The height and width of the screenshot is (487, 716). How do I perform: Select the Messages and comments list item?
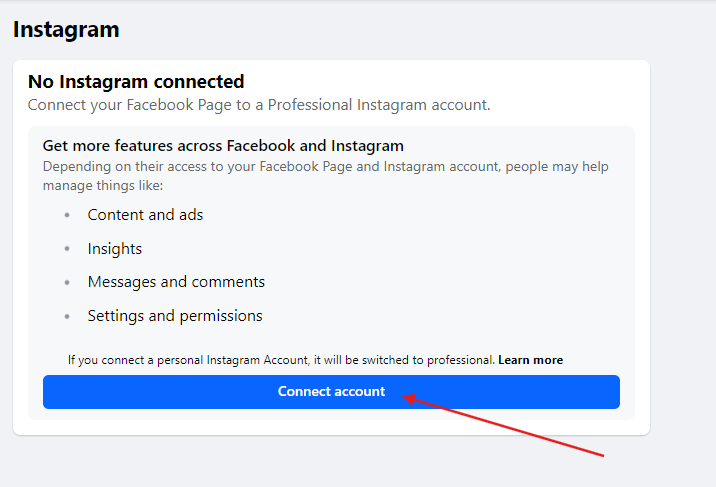tap(176, 282)
